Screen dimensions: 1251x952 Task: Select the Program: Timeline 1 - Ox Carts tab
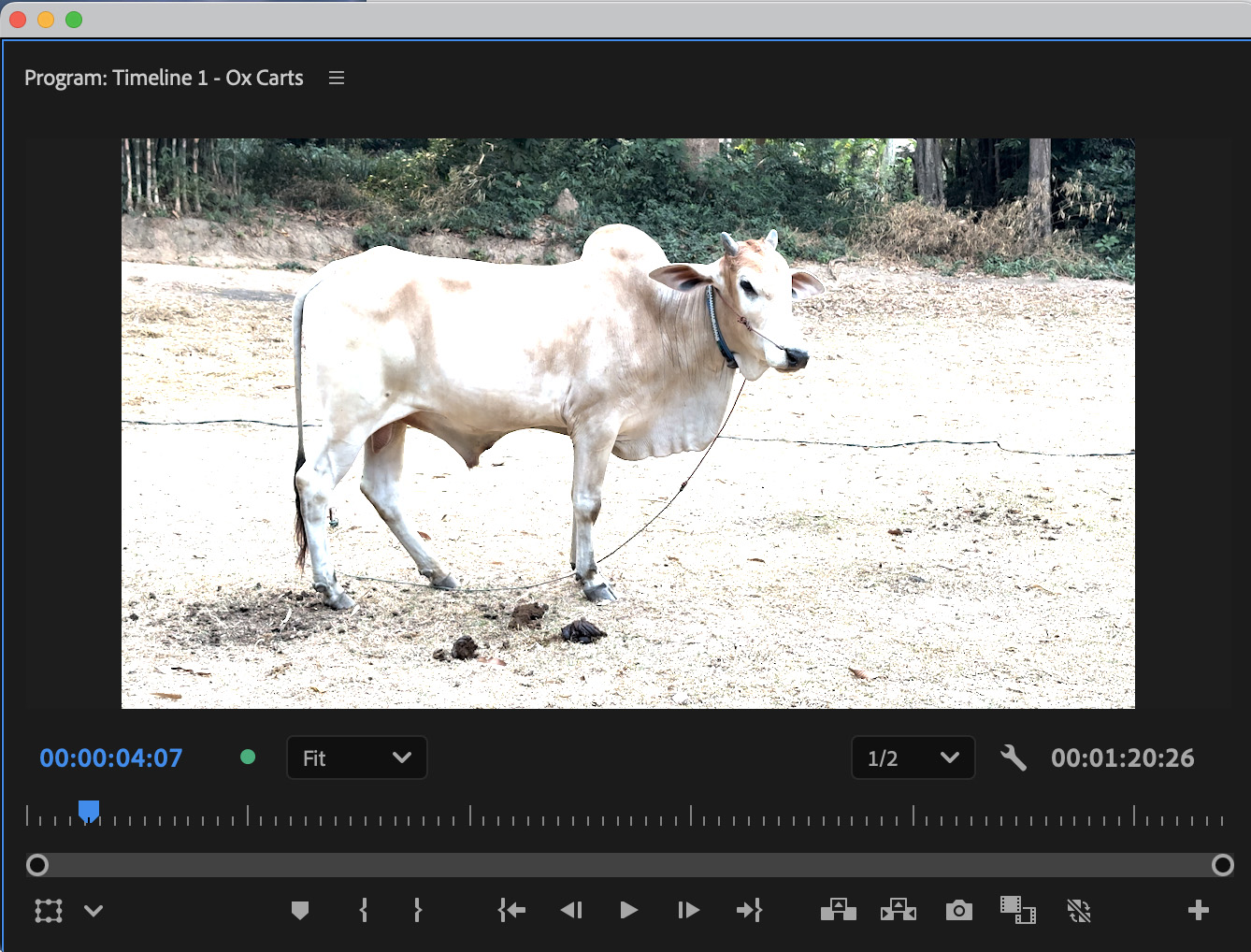[164, 79]
